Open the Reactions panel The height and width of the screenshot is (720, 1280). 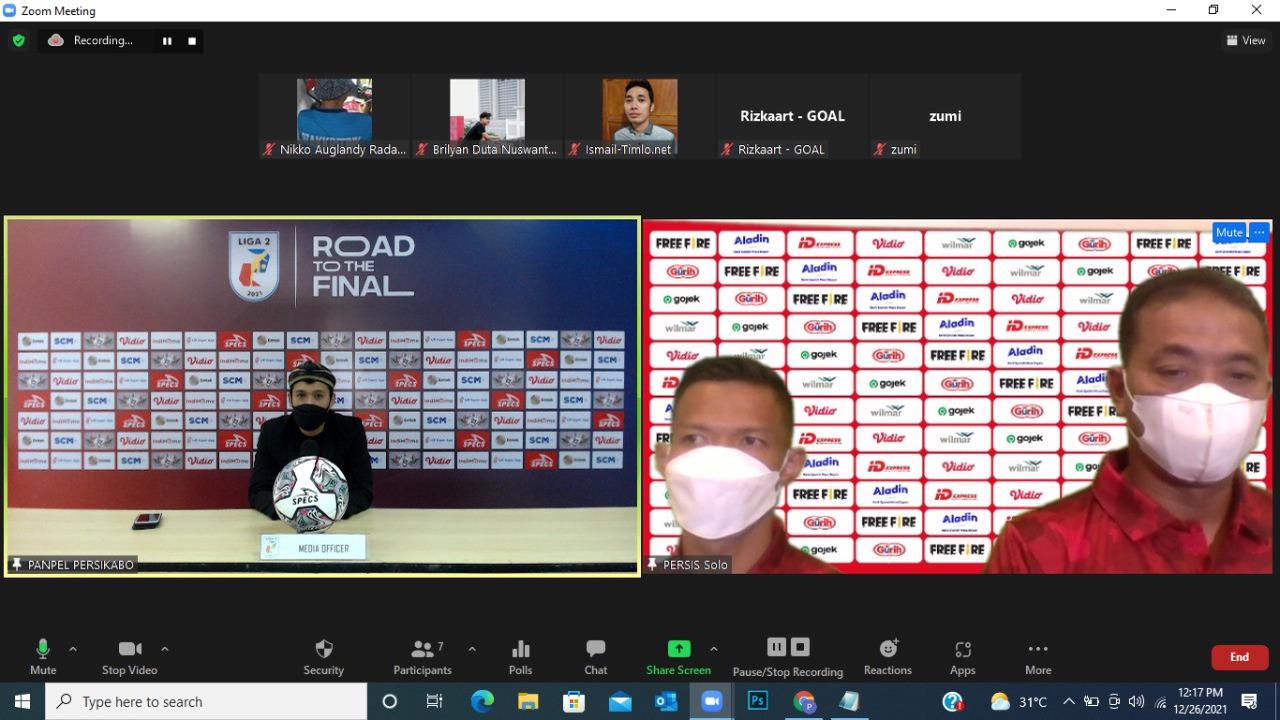(887, 655)
